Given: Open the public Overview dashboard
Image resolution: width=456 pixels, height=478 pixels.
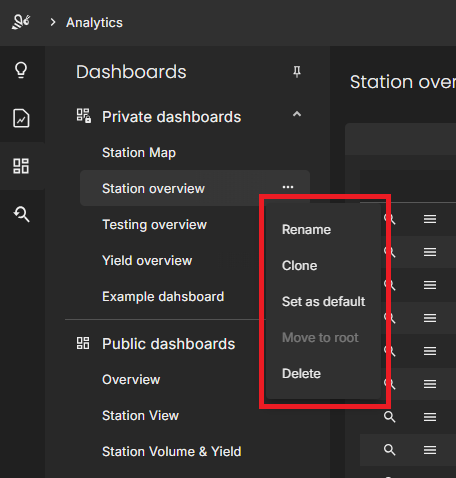Looking at the screenshot, I should (131, 379).
